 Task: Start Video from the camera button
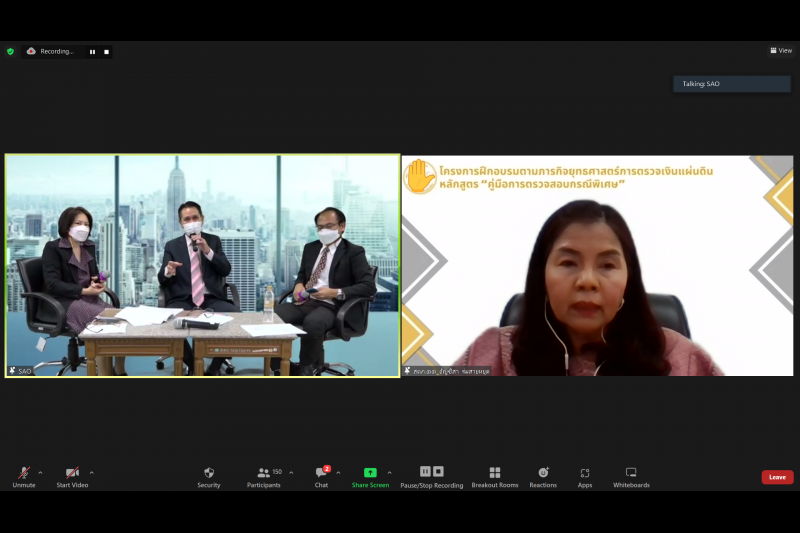click(71, 476)
